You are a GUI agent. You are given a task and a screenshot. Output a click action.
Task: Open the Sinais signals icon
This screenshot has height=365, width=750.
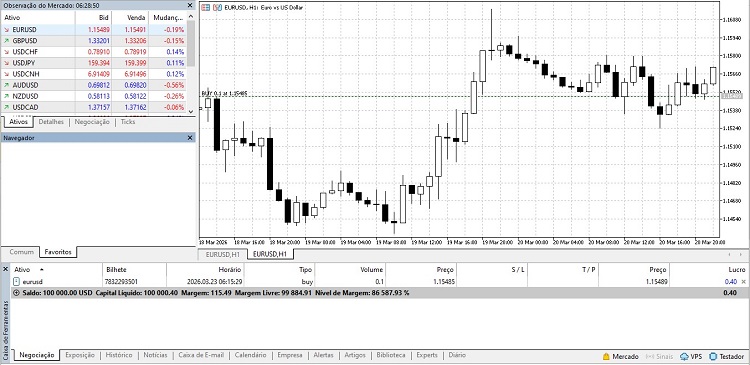pyautogui.click(x=650, y=356)
